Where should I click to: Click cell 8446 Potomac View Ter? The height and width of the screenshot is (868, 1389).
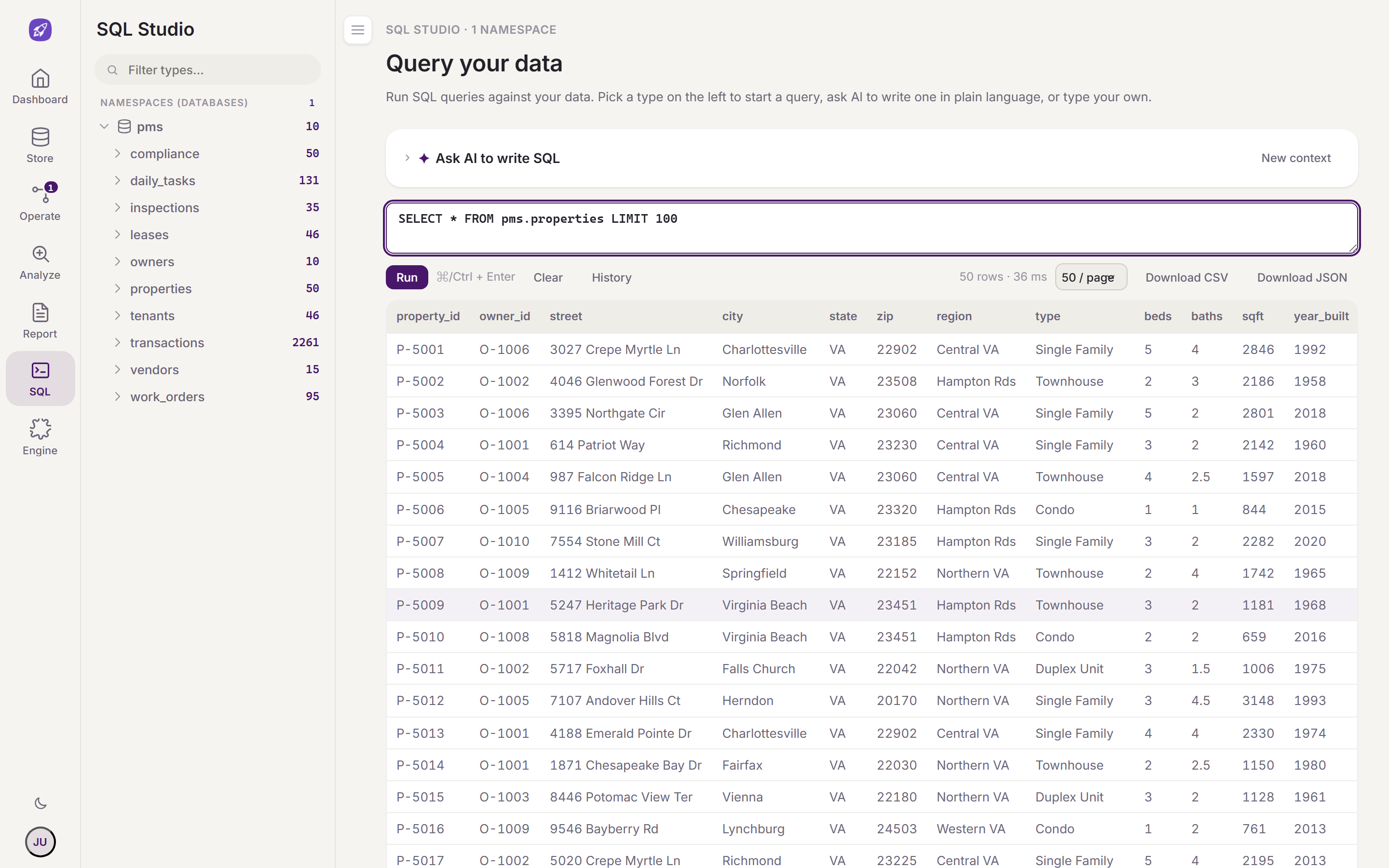[x=621, y=797]
